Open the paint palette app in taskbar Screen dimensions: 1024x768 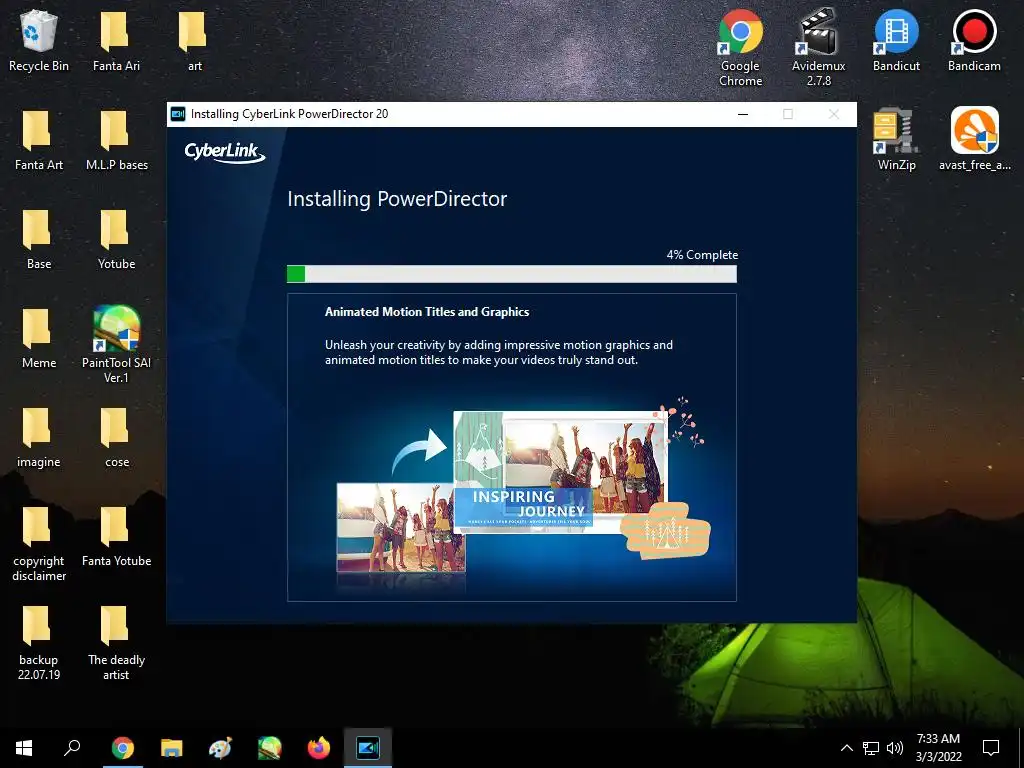point(220,748)
